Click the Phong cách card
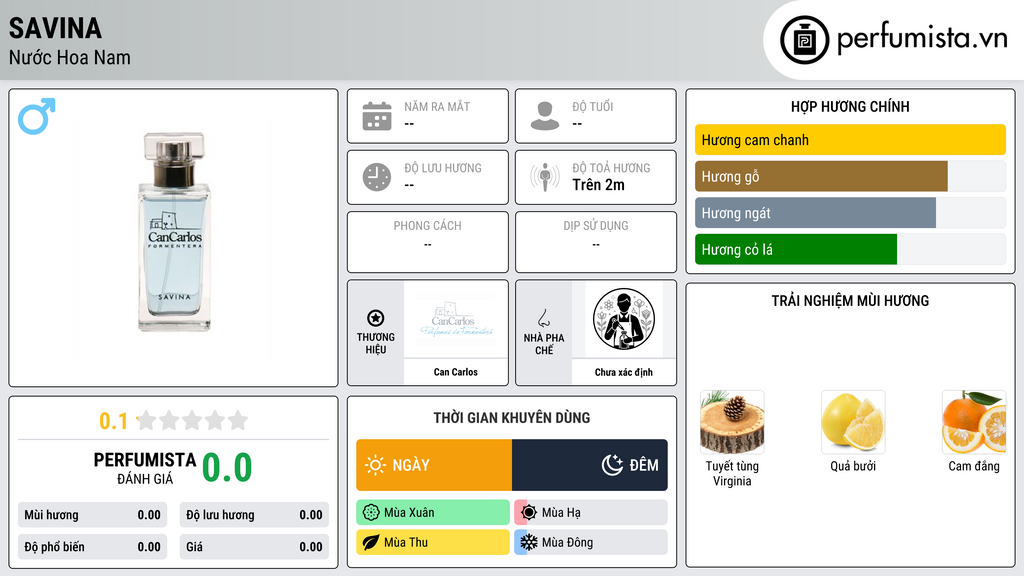Image resolution: width=1024 pixels, height=576 pixels. 428,242
